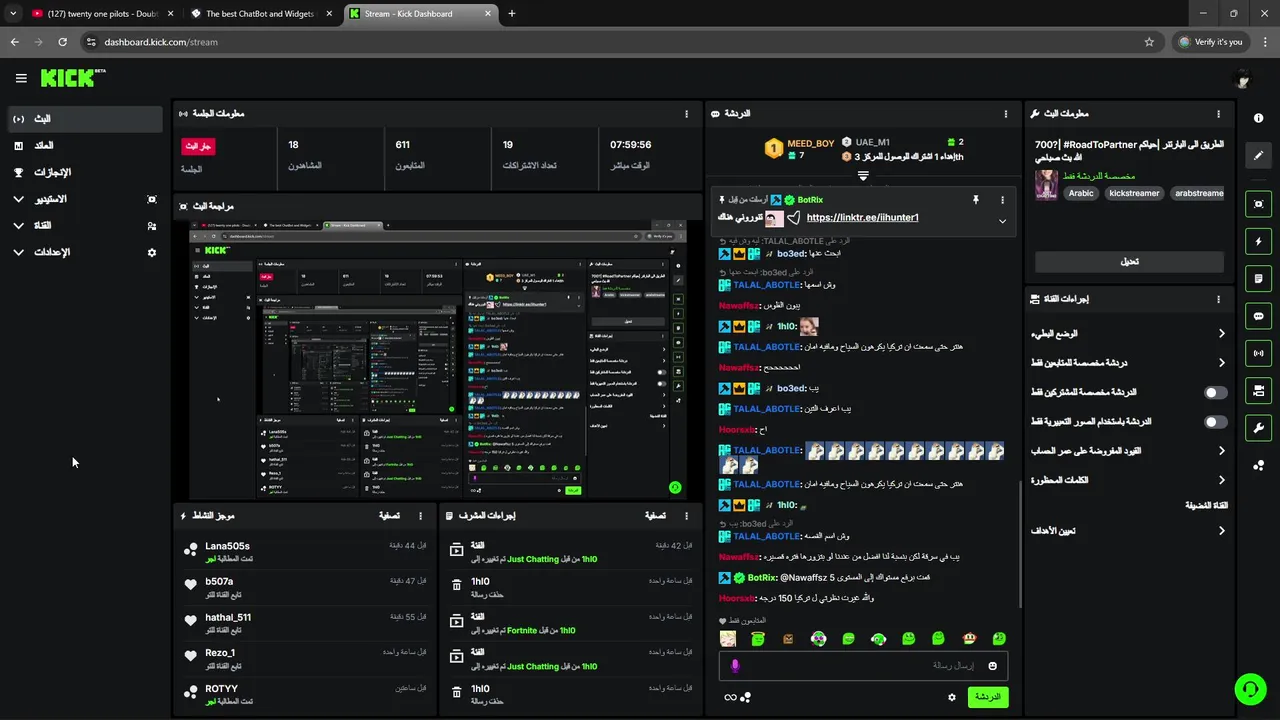This screenshot has width=1280, height=720.
Task: Open the options menu of the إجراءات المشرف panel
Action: click(x=686, y=516)
